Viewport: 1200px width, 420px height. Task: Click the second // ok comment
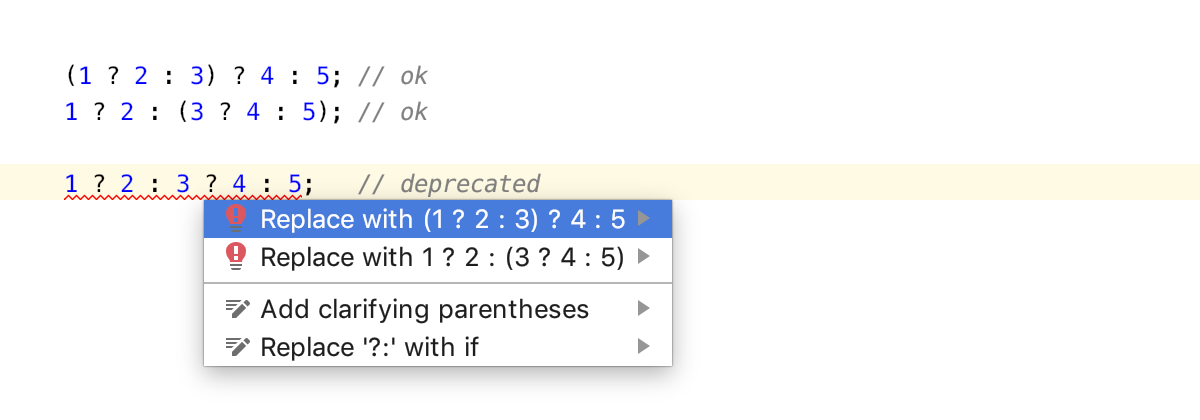point(393,111)
